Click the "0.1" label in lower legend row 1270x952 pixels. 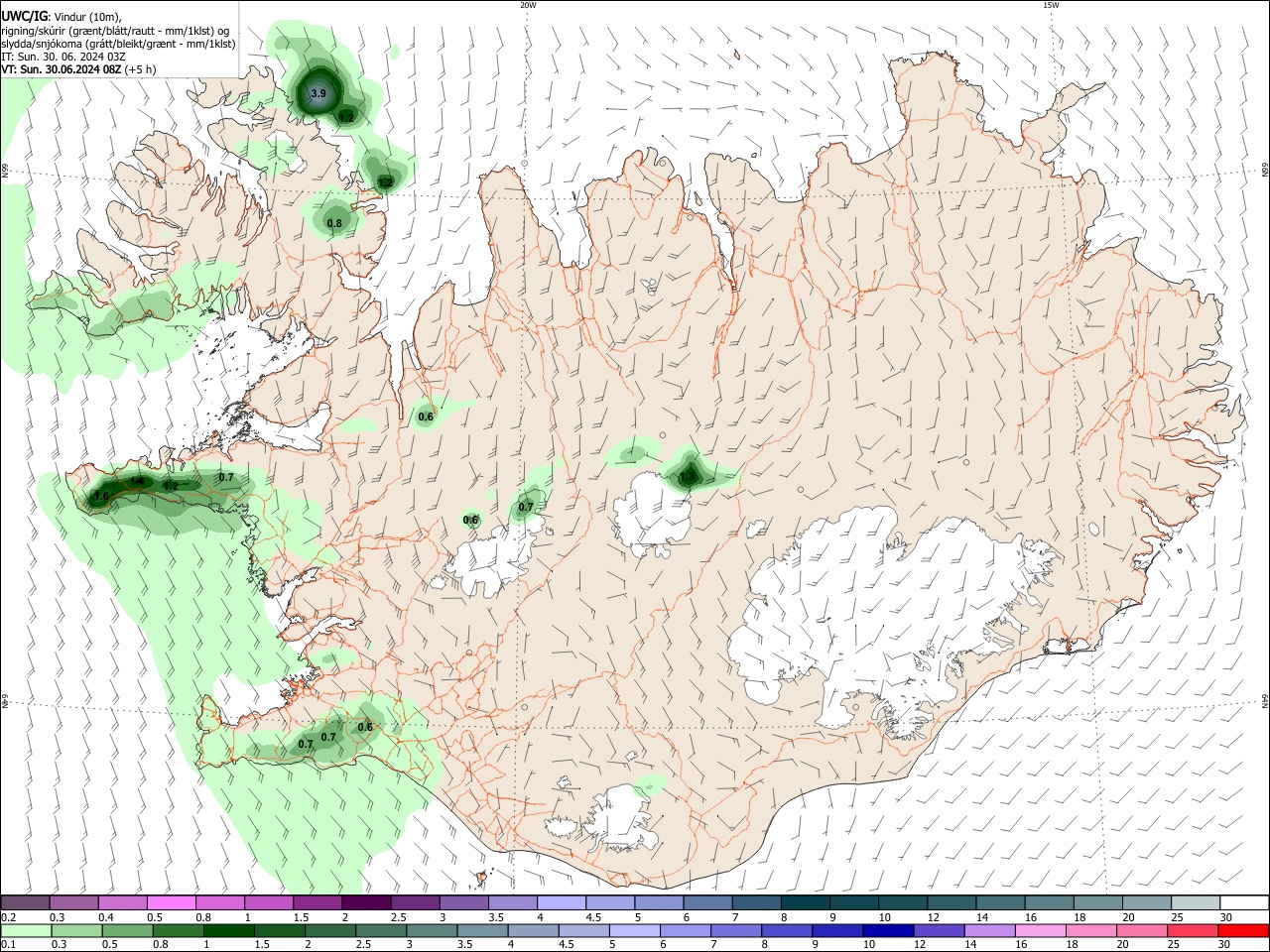[x=9, y=945]
